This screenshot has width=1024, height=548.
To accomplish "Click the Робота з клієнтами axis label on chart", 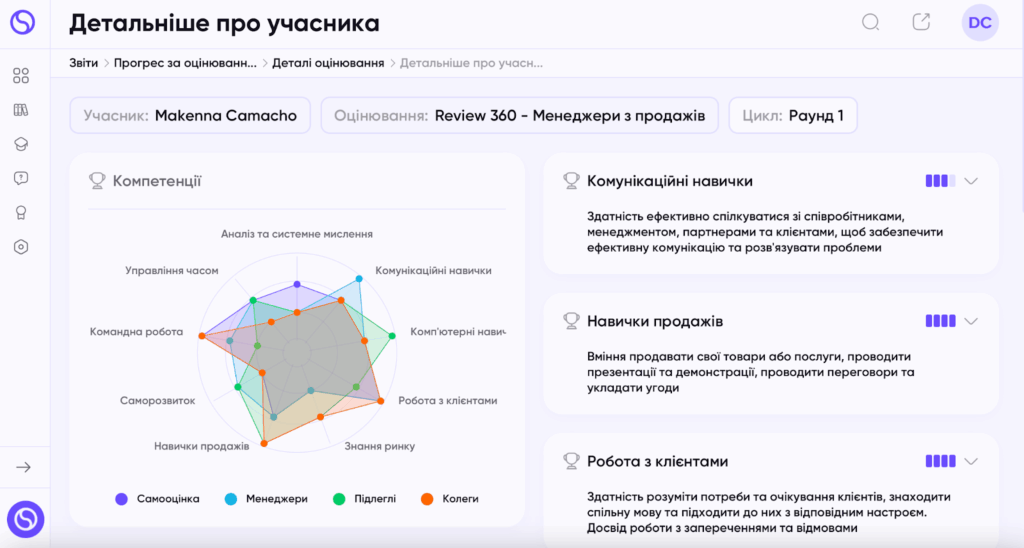I will click(x=448, y=401).
